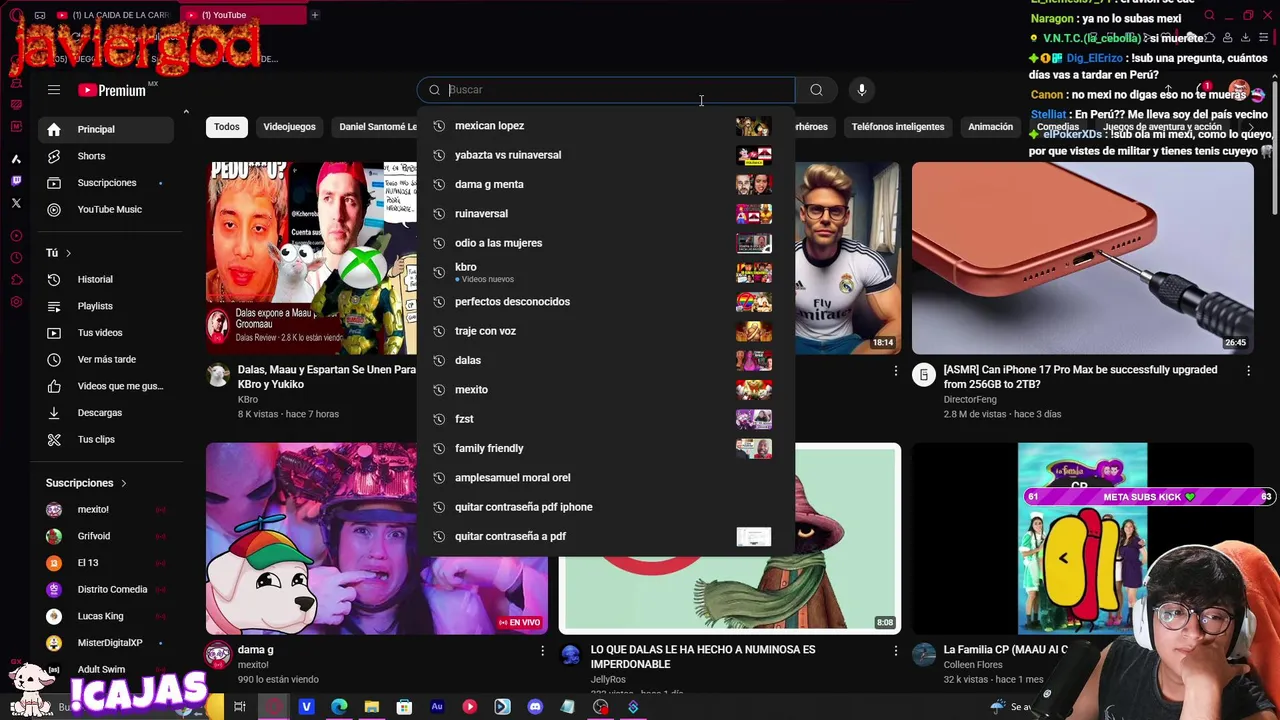Open Twitch in the Opera GX sidebar
The height and width of the screenshot is (720, 1280).
click(x=16, y=181)
